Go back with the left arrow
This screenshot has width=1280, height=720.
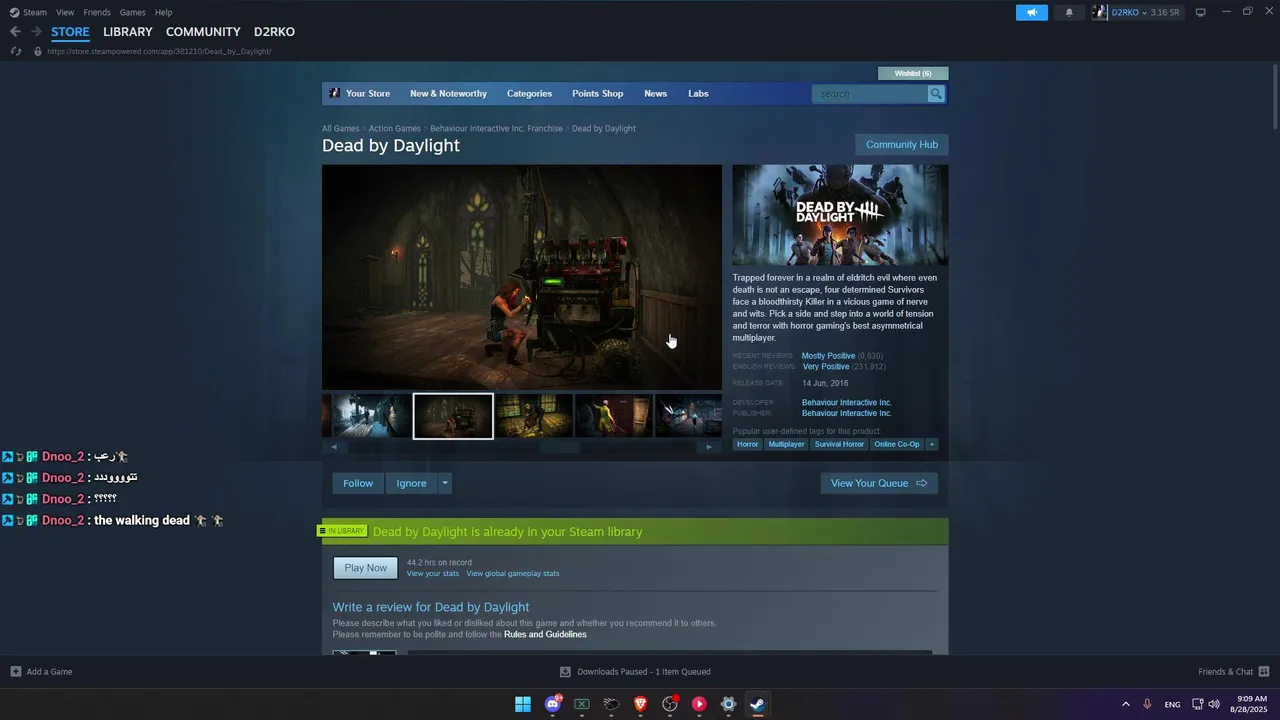[15, 32]
